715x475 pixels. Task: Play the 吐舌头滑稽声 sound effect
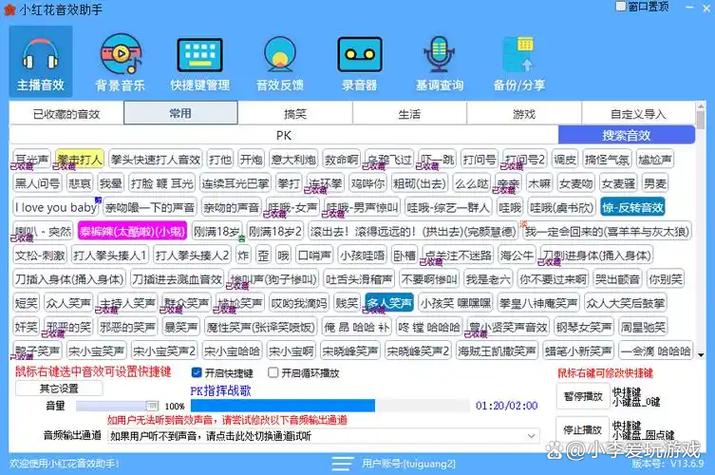pos(359,279)
